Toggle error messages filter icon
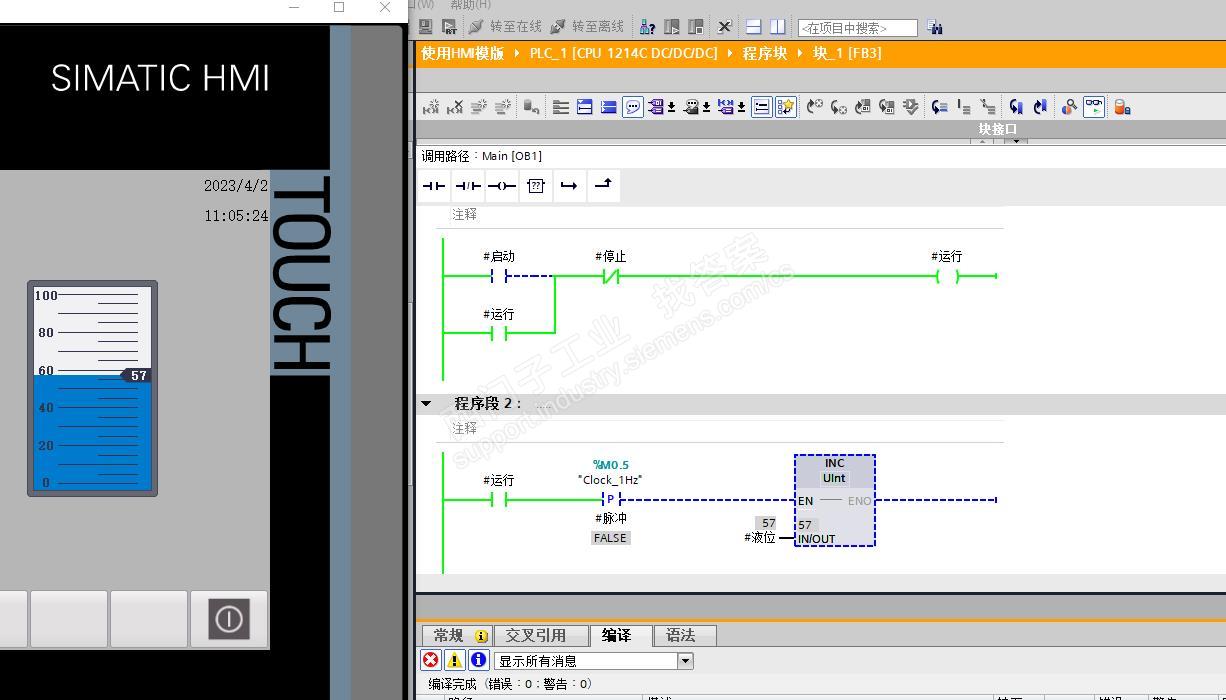 point(430,660)
